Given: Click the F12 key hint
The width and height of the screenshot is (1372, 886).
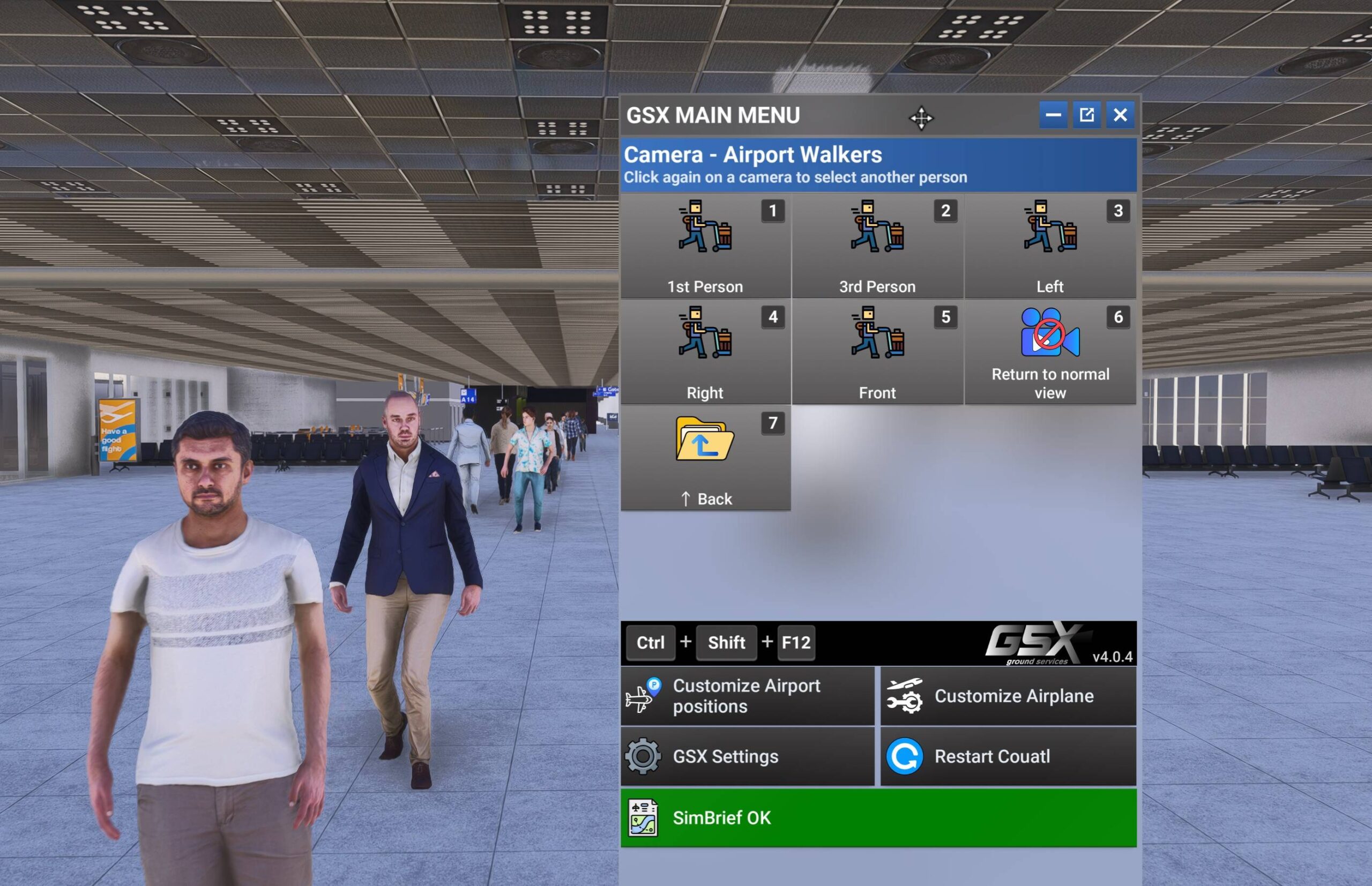Looking at the screenshot, I should tap(796, 643).
